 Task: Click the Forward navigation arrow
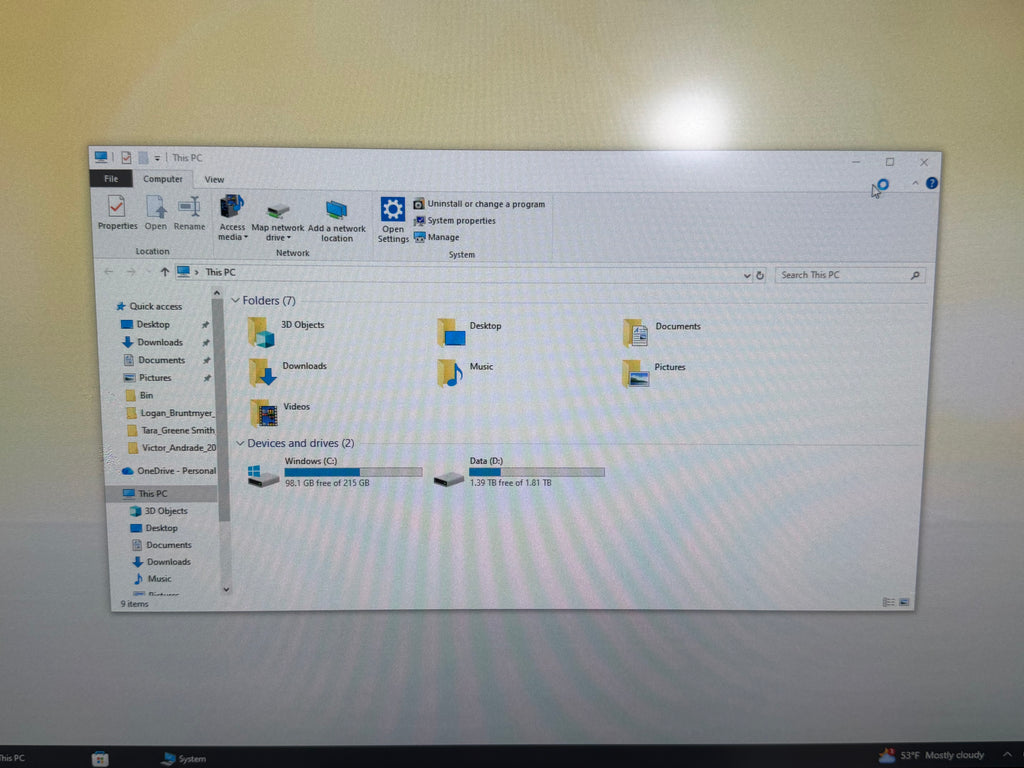(131, 272)
